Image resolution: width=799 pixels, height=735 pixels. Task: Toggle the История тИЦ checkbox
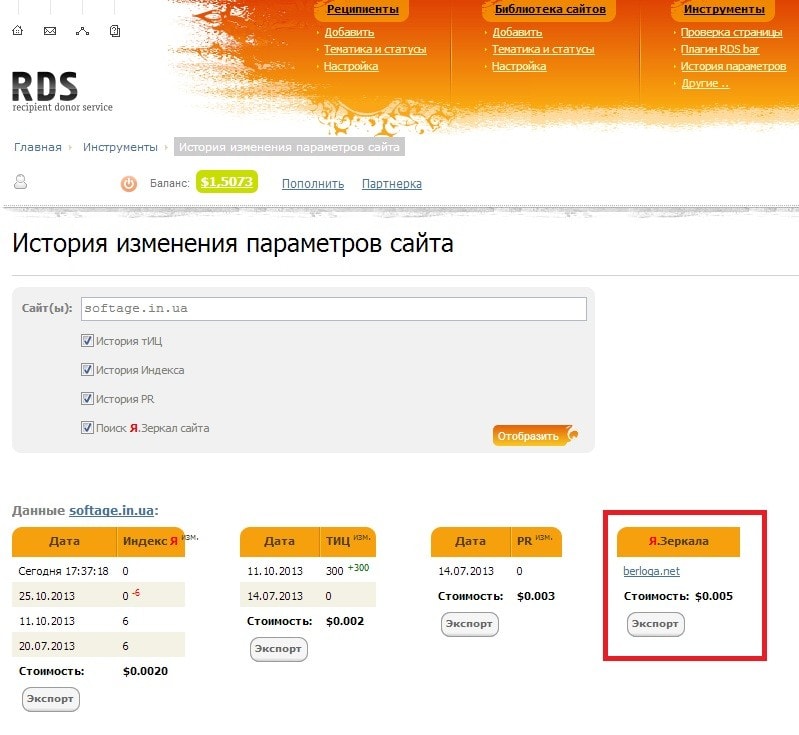click(87, 340)
